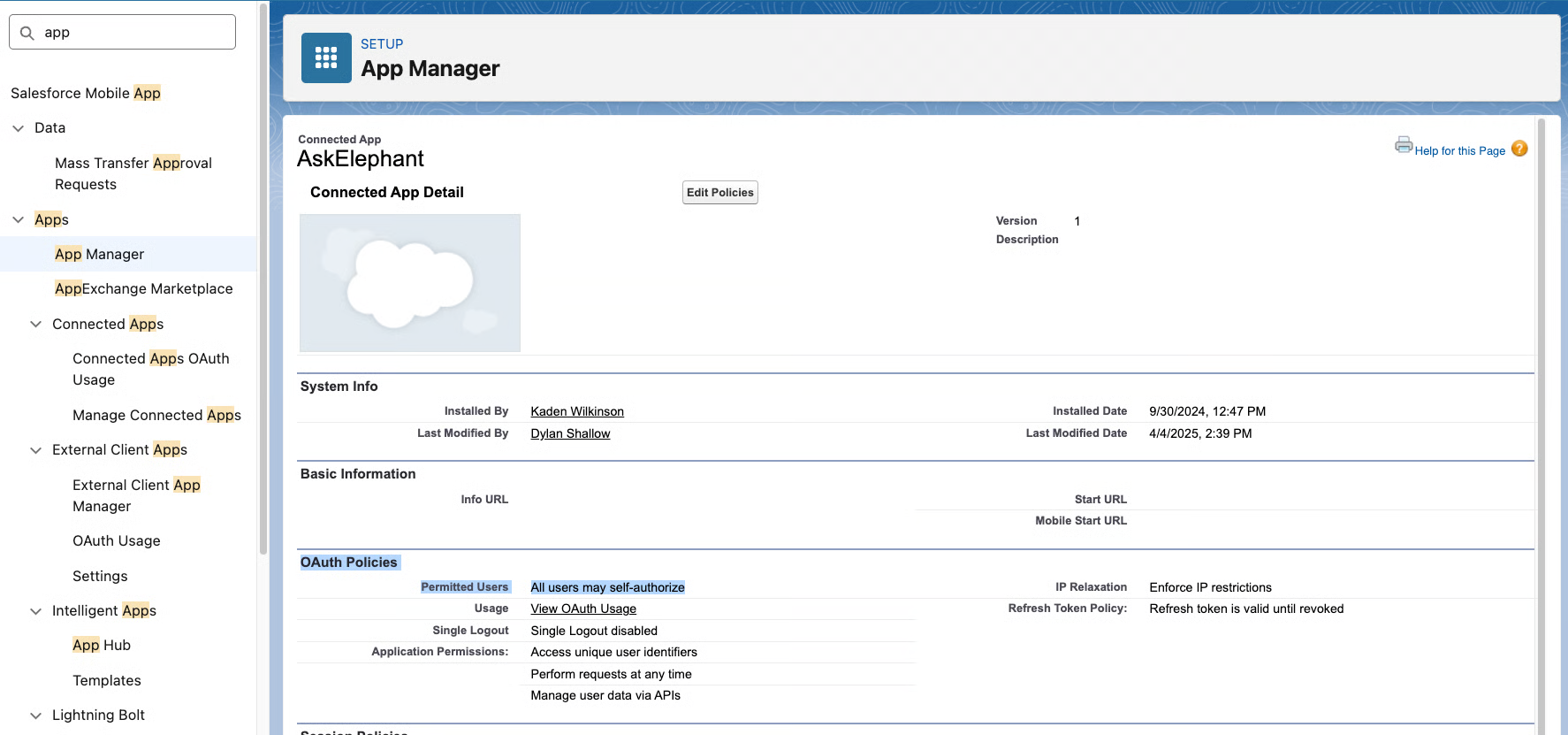The image size is (1568, 735).
Task: Click the Quick Find search field
Action: 122,32
